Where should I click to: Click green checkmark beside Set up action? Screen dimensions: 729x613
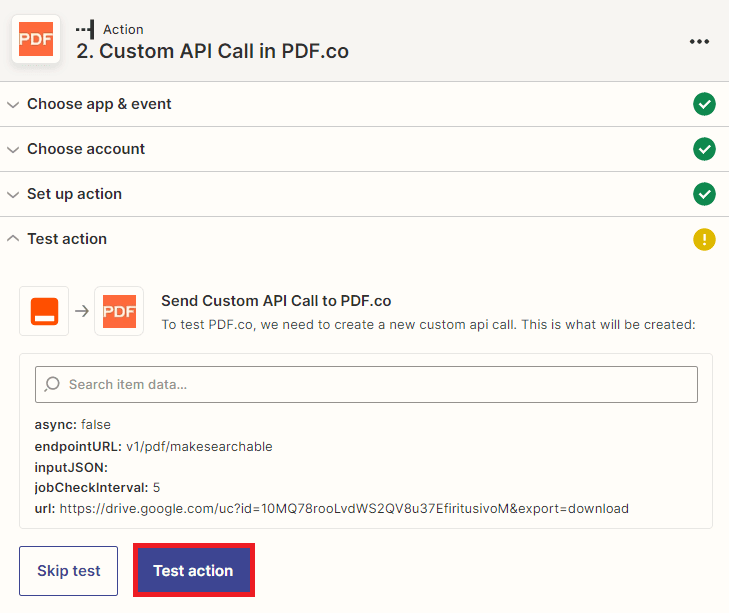(704, 194)
